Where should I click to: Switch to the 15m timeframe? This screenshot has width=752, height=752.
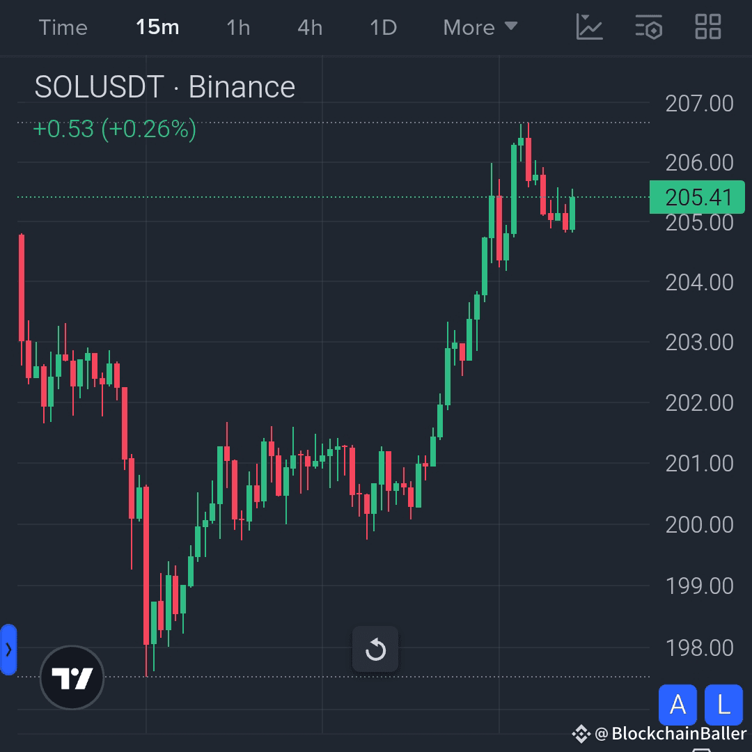[157, 27]
